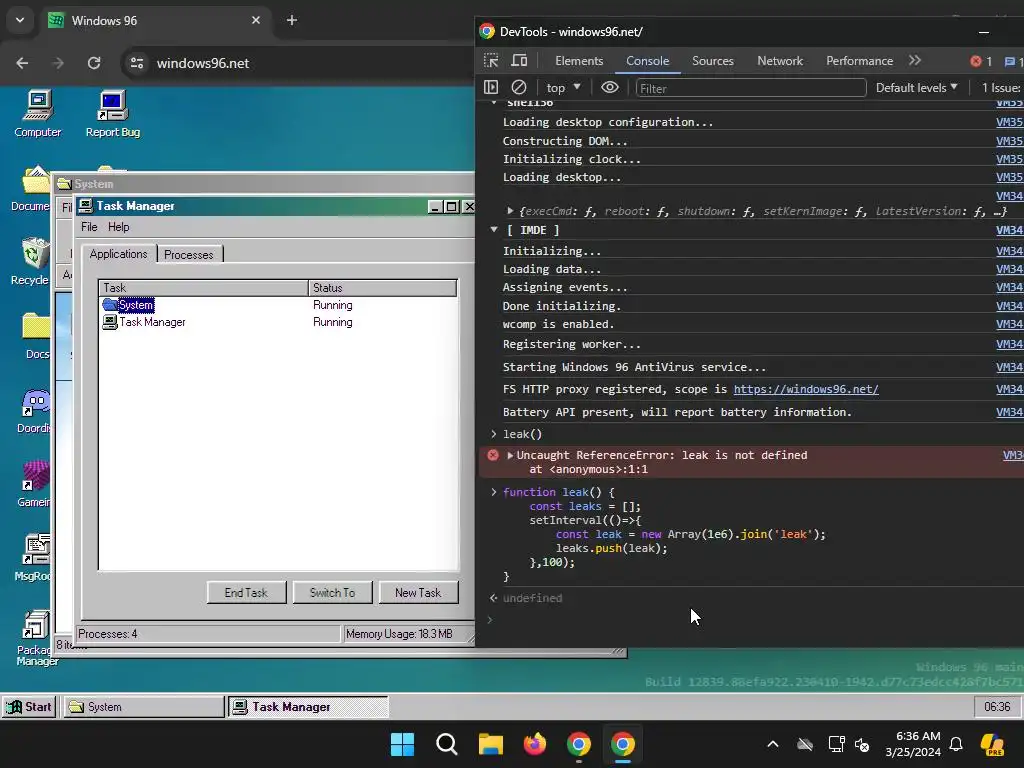Click the Windows 96 taskbar clock showing 06:36
Screen dimensions: 1024x768
[x=997, y=707]
